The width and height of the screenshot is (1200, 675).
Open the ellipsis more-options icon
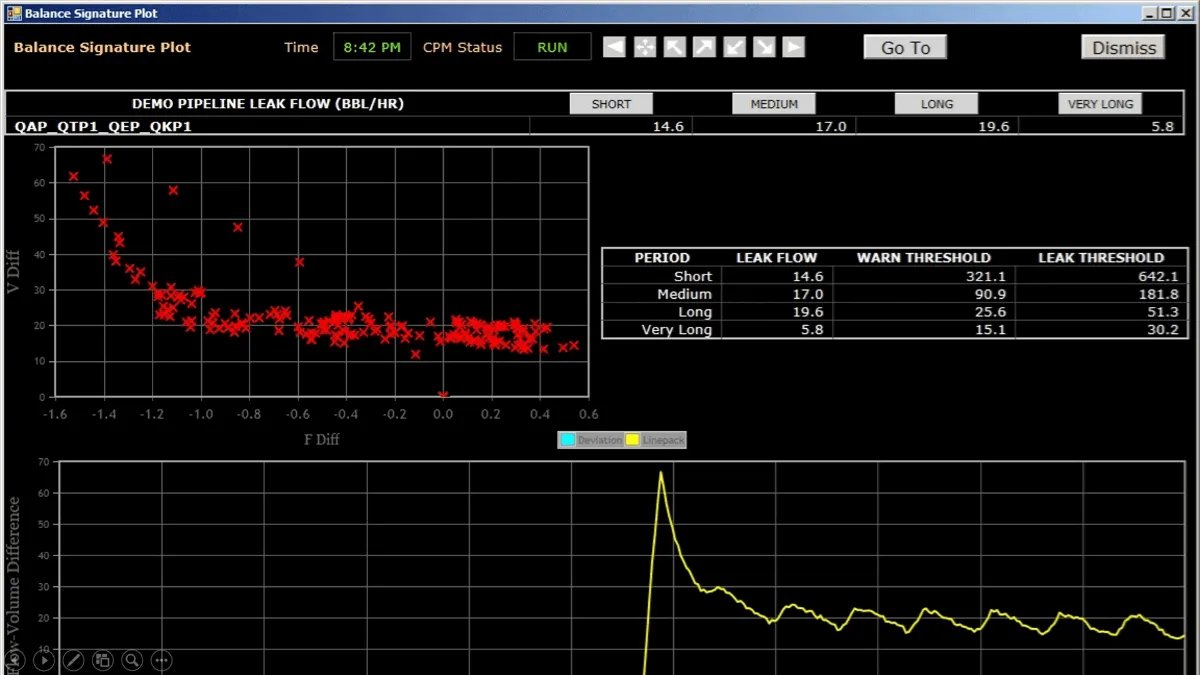coord(161,660)
